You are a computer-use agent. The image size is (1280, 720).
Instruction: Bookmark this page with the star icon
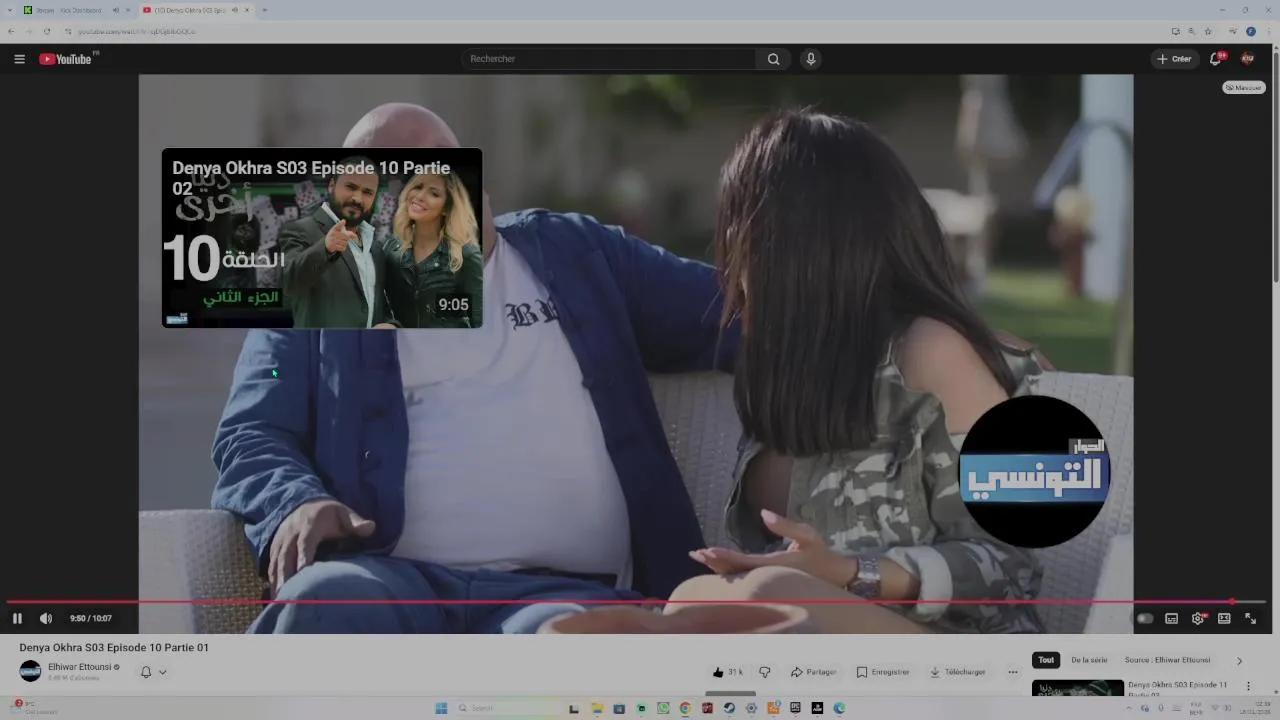[x=1208, y=31]
